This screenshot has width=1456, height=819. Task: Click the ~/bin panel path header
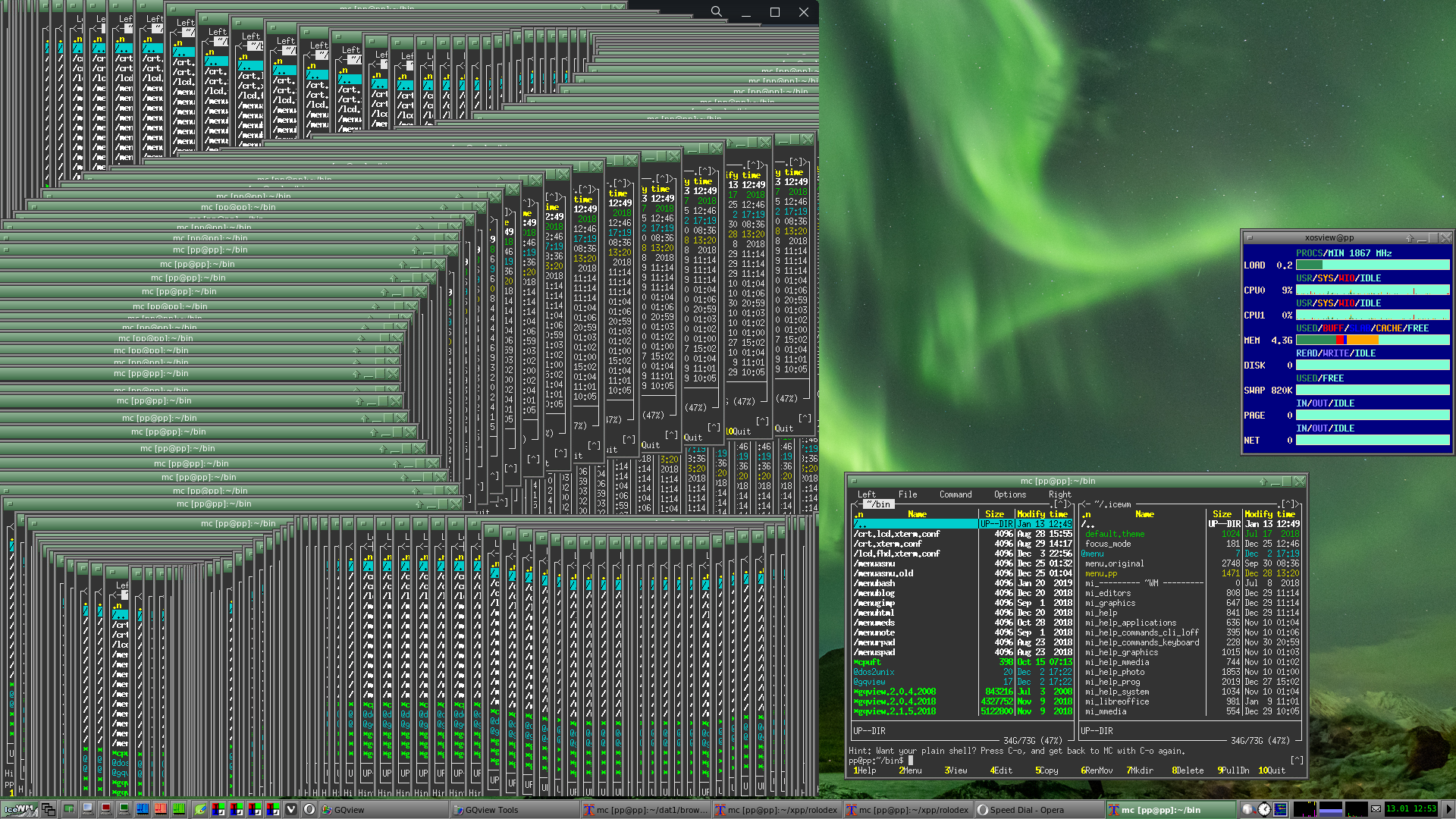coord(879,504)
